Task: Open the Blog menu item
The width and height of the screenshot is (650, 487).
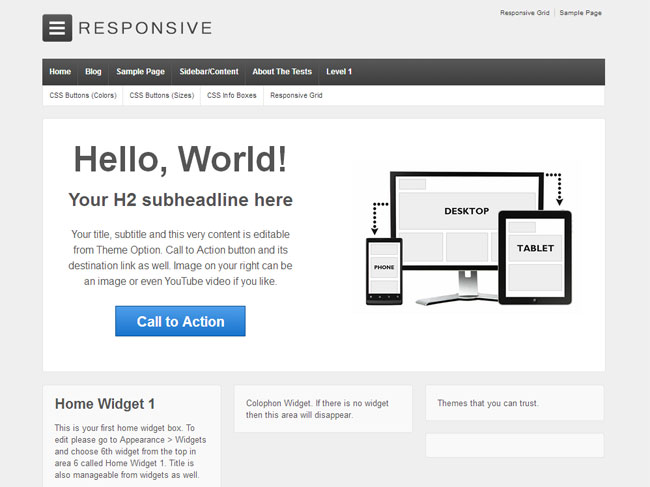Action: coord(93,72)
